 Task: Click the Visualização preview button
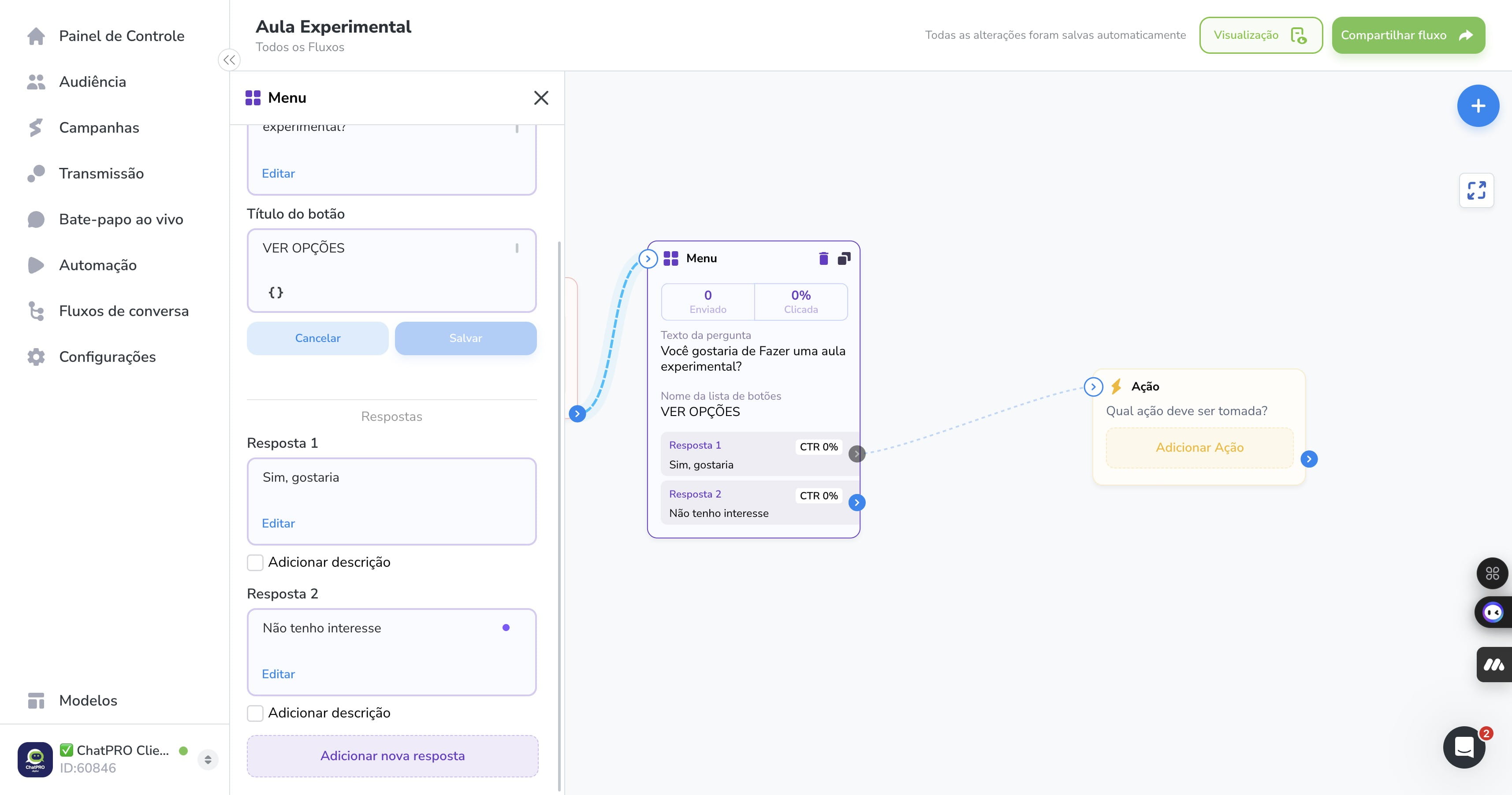pyautogui.click(x=1261, y=35)
